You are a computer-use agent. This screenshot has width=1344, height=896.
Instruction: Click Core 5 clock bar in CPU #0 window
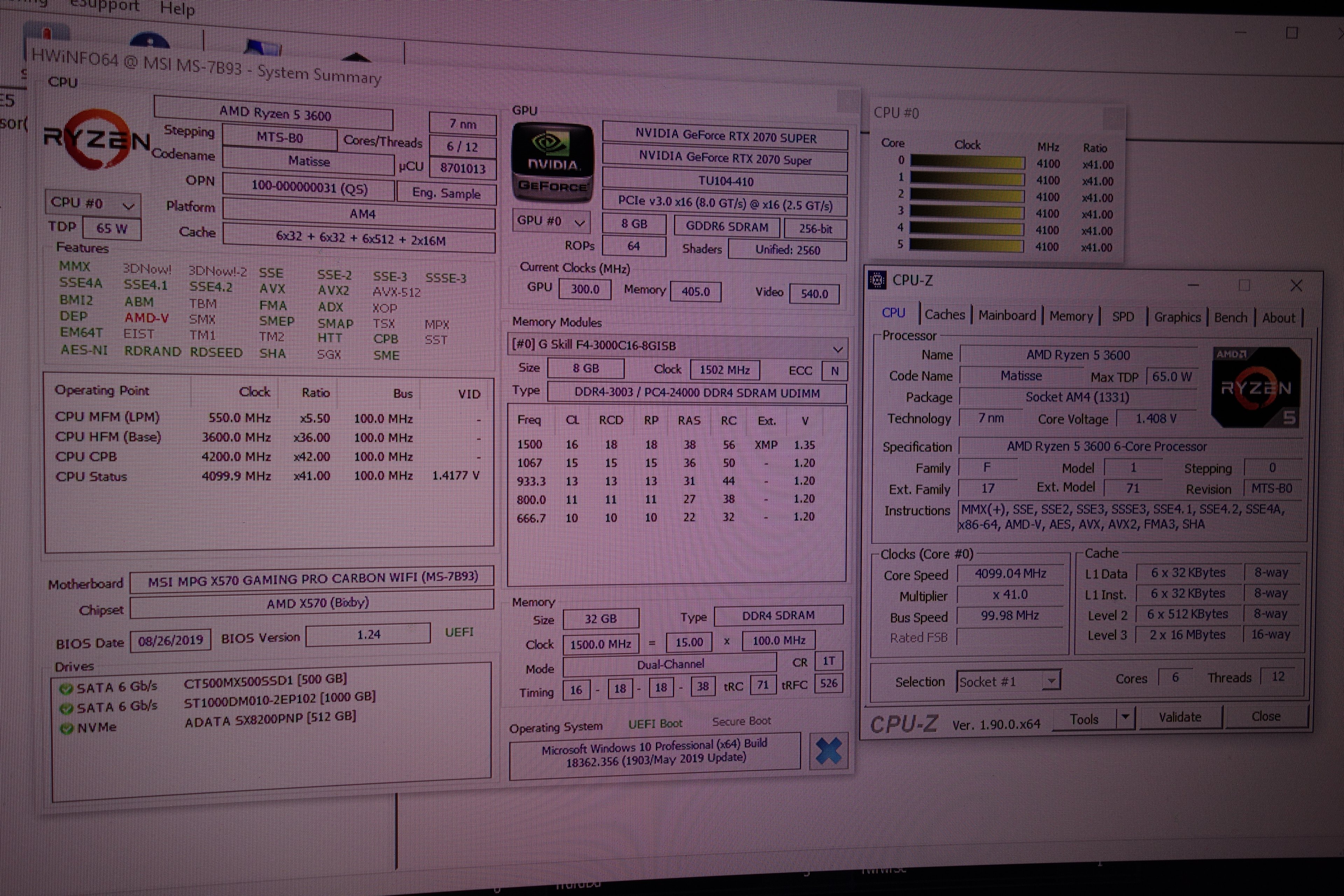point(966,246)
